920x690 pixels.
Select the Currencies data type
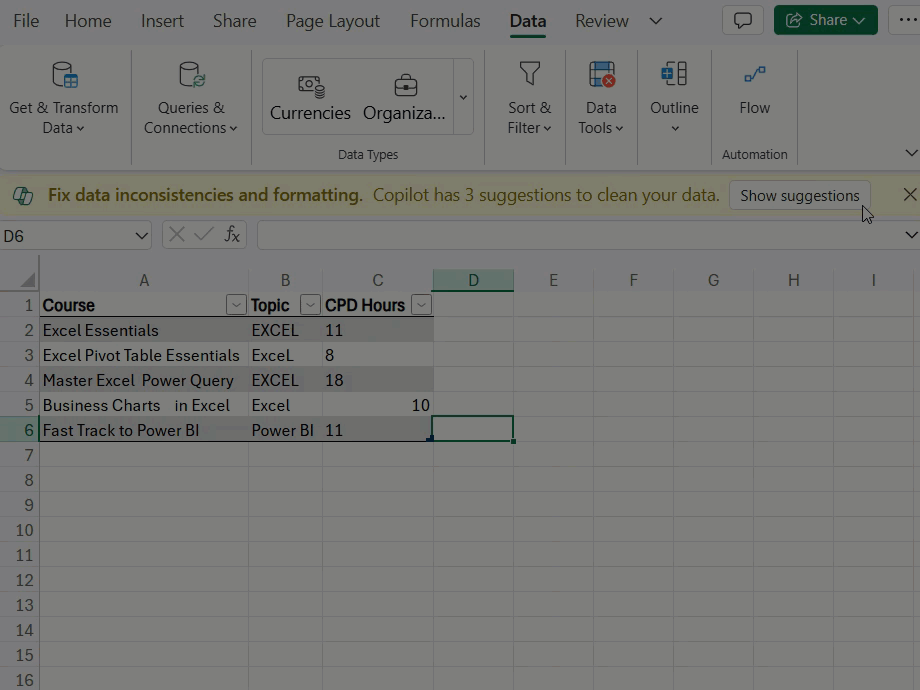tap(310, 97)
